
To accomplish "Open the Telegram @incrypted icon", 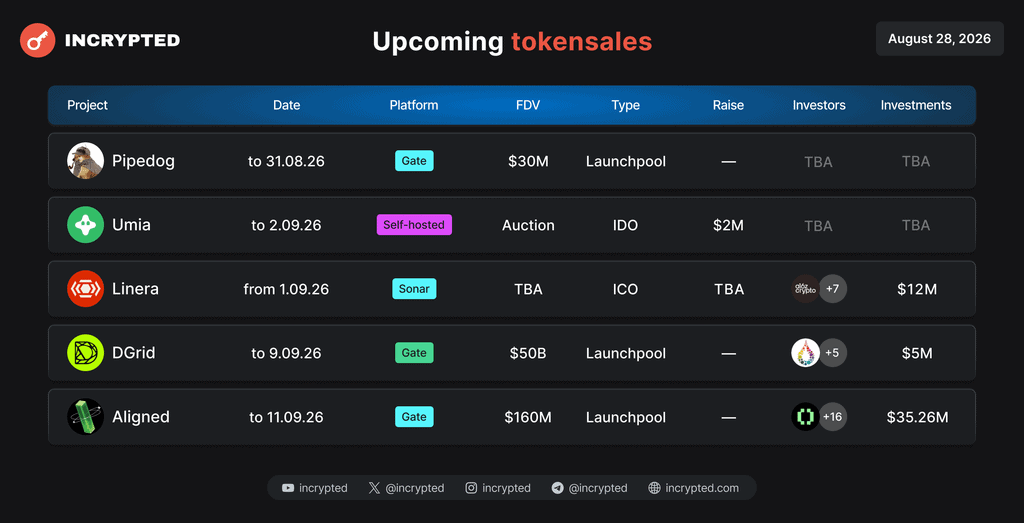I will [x=557, y=488].
